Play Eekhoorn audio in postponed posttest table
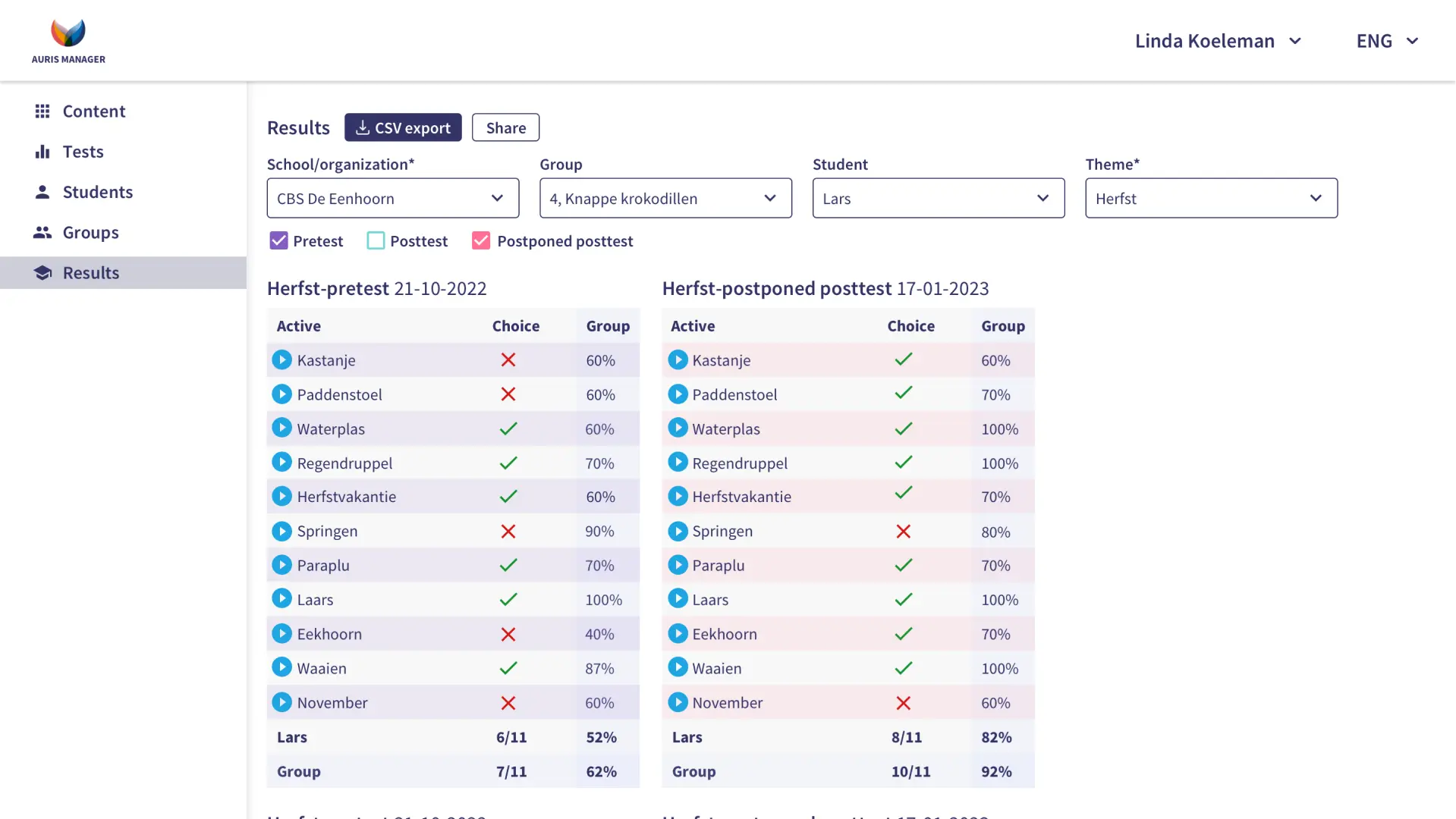 [x=678, y=633]
